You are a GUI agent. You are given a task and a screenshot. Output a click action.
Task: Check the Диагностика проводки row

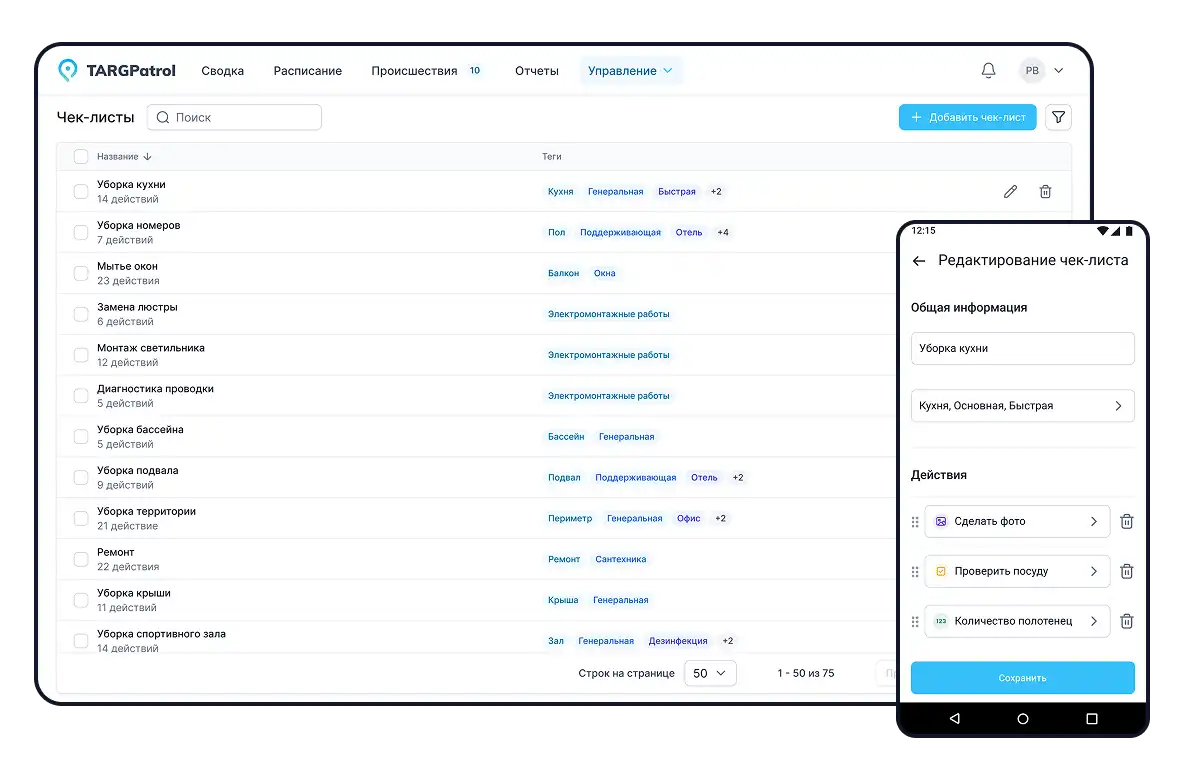coord(81,395)
